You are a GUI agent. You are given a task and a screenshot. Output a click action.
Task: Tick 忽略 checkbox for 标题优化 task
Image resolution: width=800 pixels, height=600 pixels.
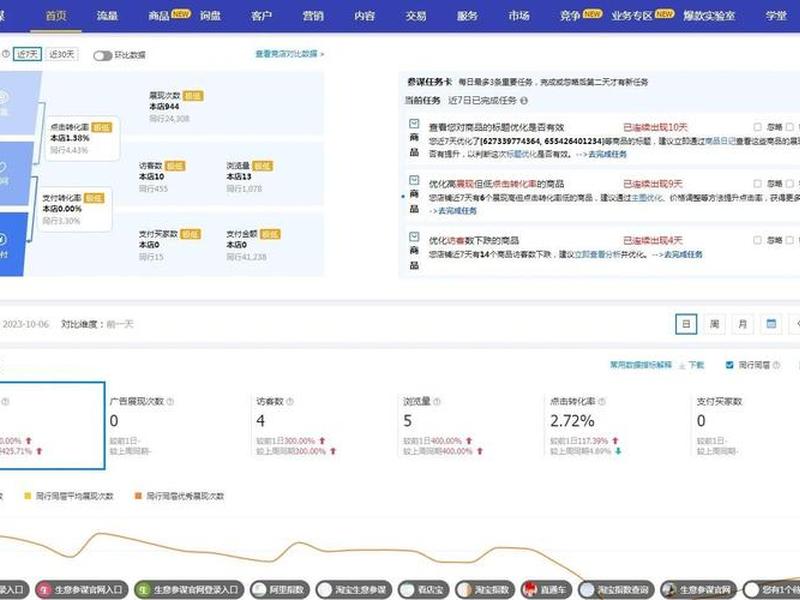coord(757,127)
